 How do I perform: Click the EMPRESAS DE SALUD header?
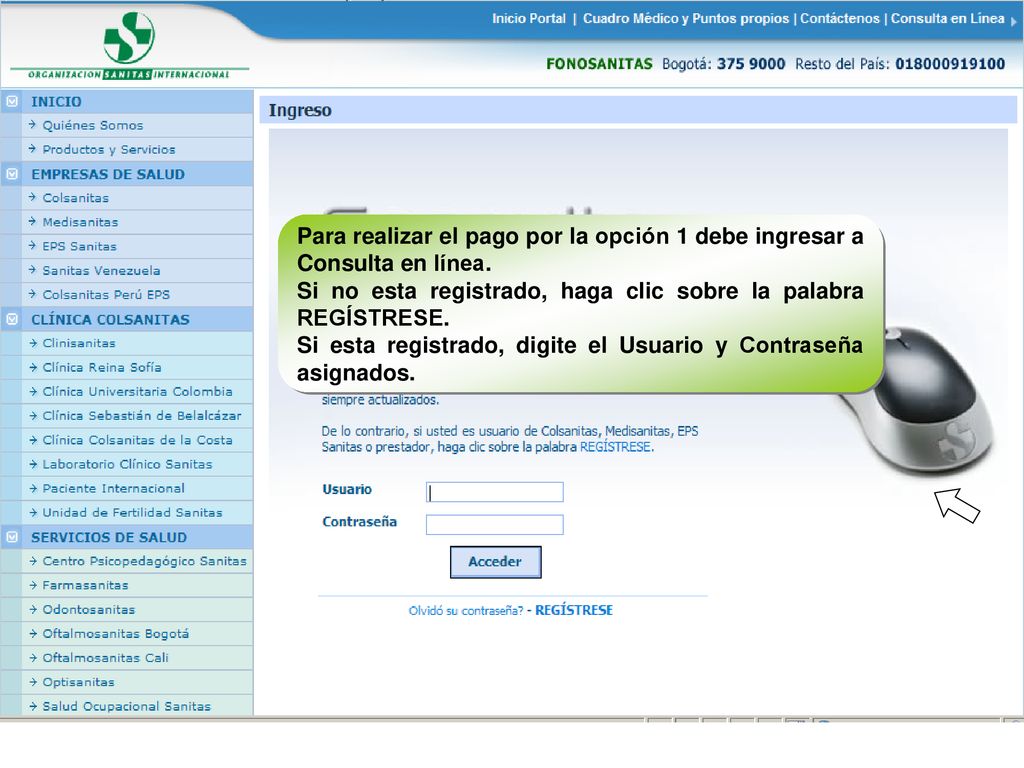coord(108,174)
